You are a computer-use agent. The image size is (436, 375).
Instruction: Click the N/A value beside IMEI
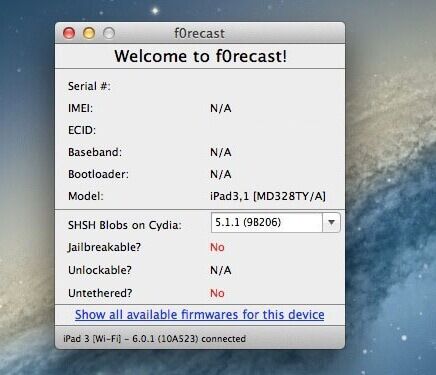pos(221,108)
